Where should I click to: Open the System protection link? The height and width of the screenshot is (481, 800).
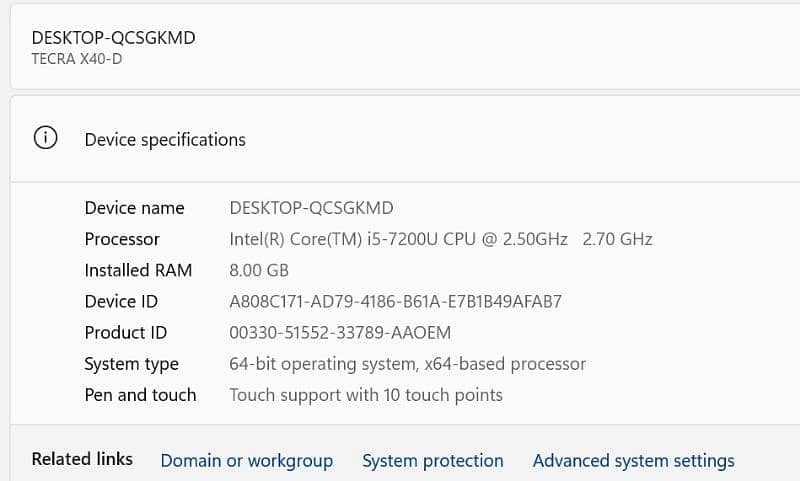(x=433, y=461)
